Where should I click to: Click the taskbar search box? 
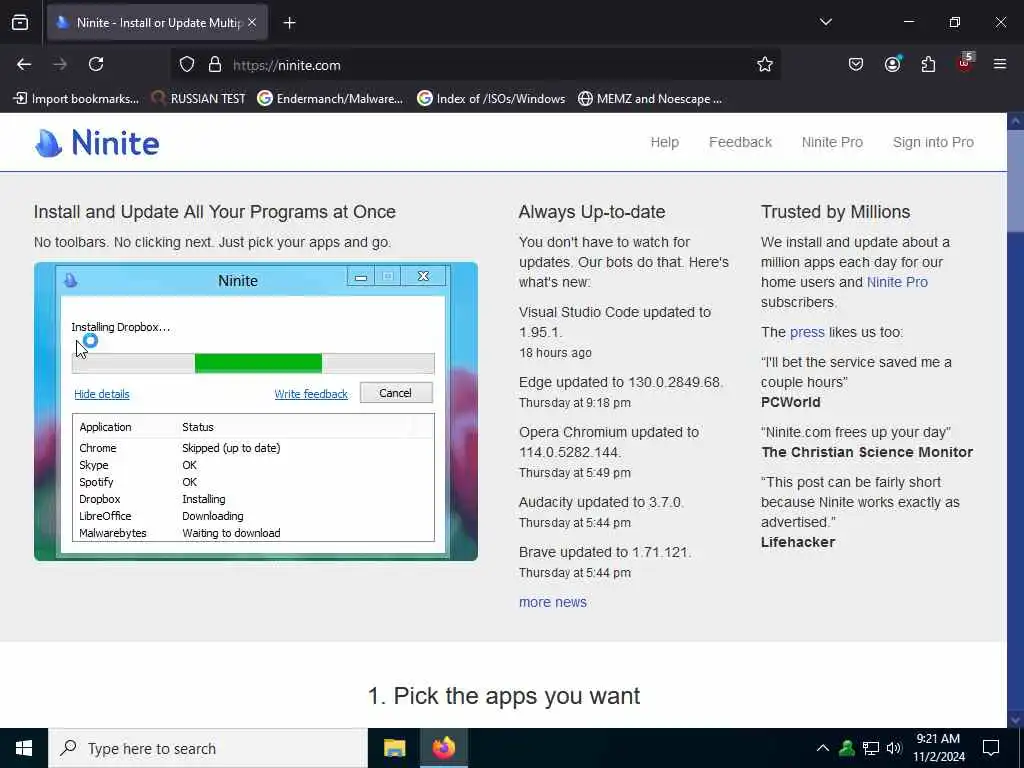coord(208,748)
